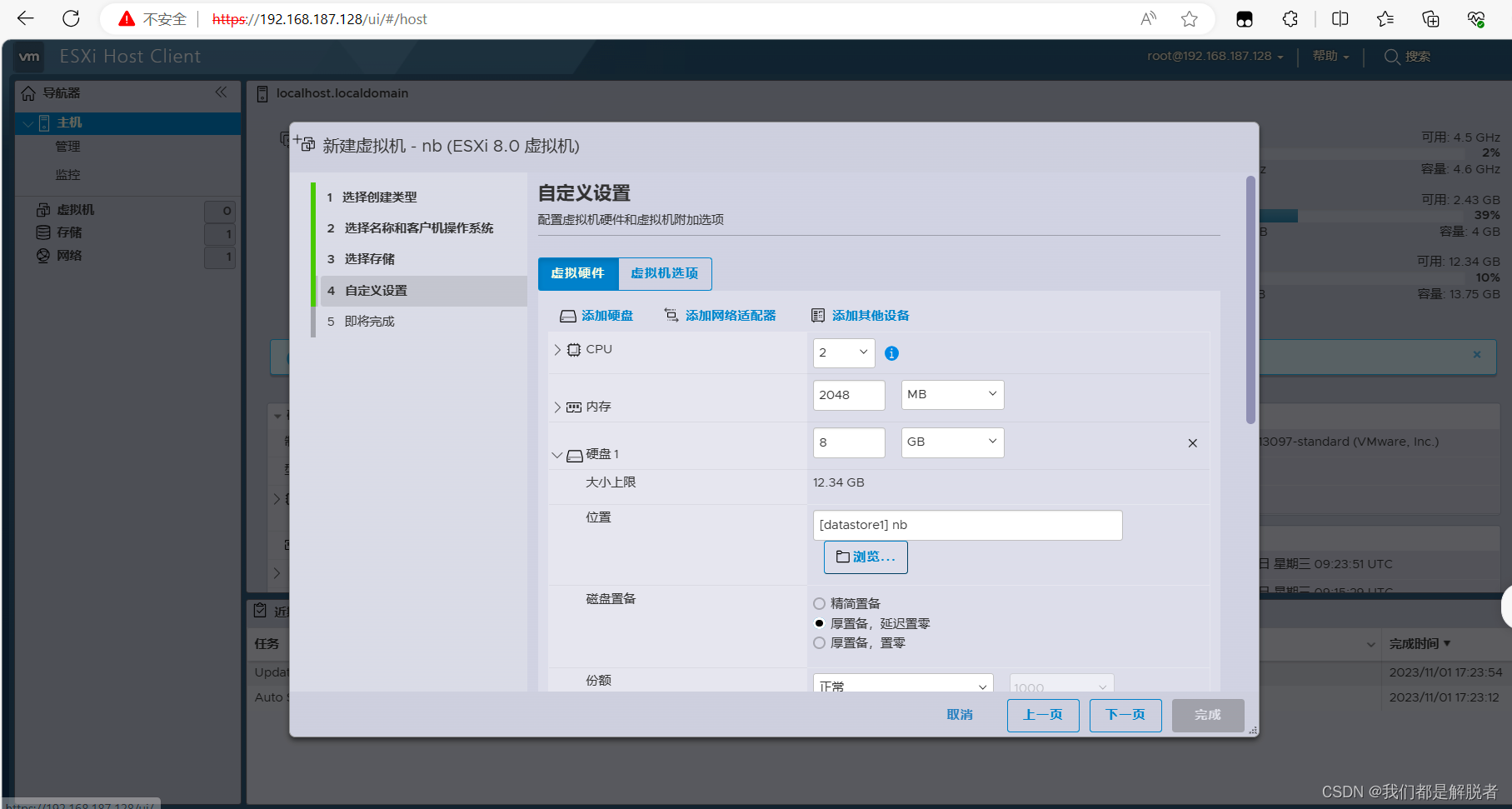Dismiss the blue notification banner with X
The height and width of the screenshot is (809, 1512).
pyautogui.click(x=1477, y=354)
